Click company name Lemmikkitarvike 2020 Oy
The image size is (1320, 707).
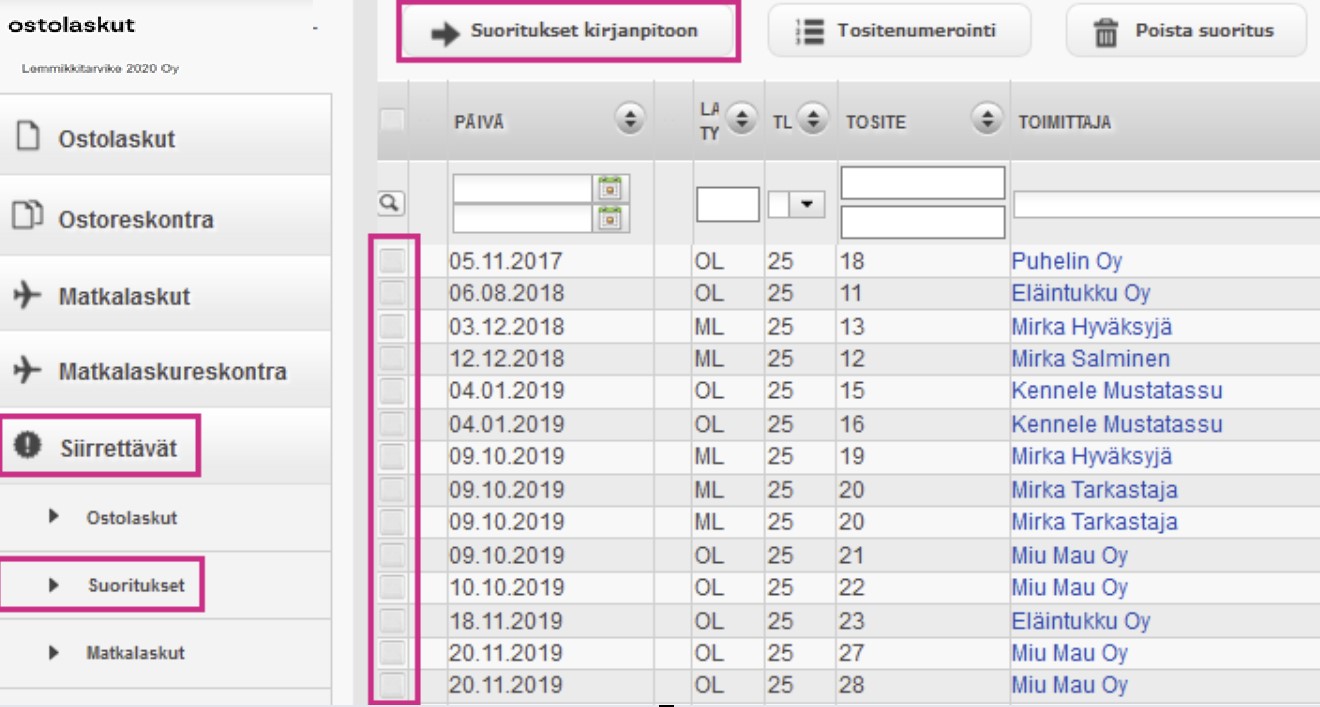(100, 69)
